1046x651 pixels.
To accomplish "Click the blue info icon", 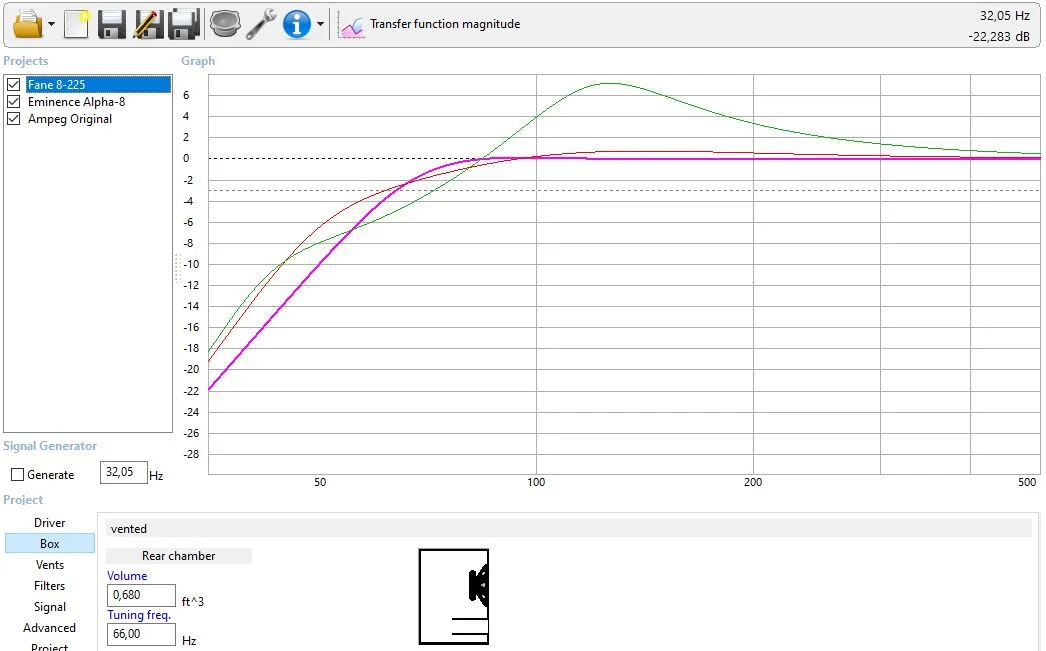I will 297,24.
